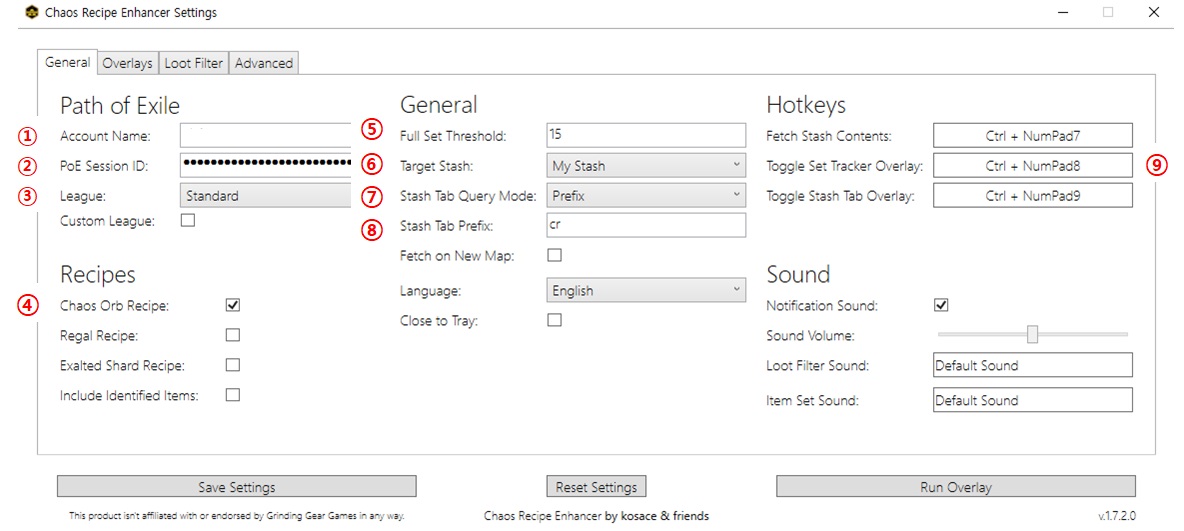
Task: Click the 'Sound' section heading
Action: (x=798, y=273)
